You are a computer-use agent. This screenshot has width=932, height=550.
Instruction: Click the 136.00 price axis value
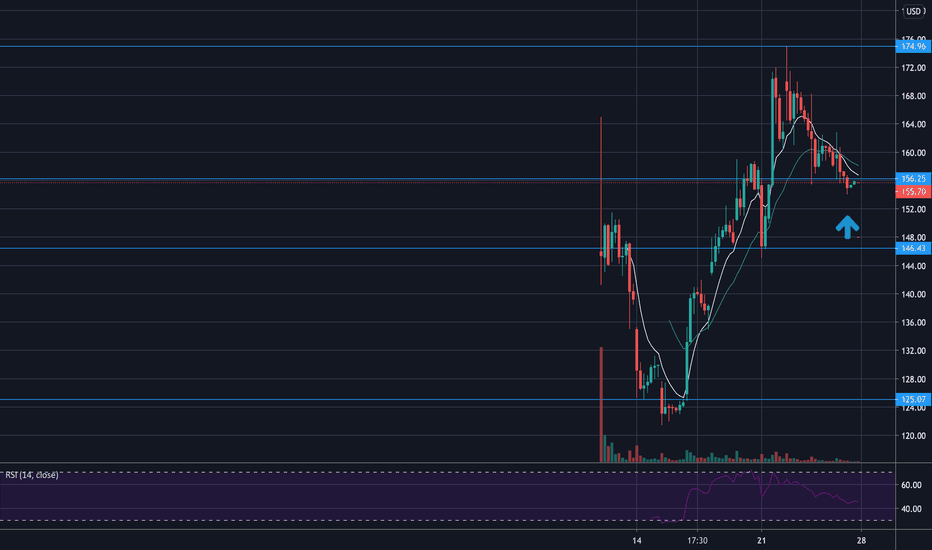[913, 323]
